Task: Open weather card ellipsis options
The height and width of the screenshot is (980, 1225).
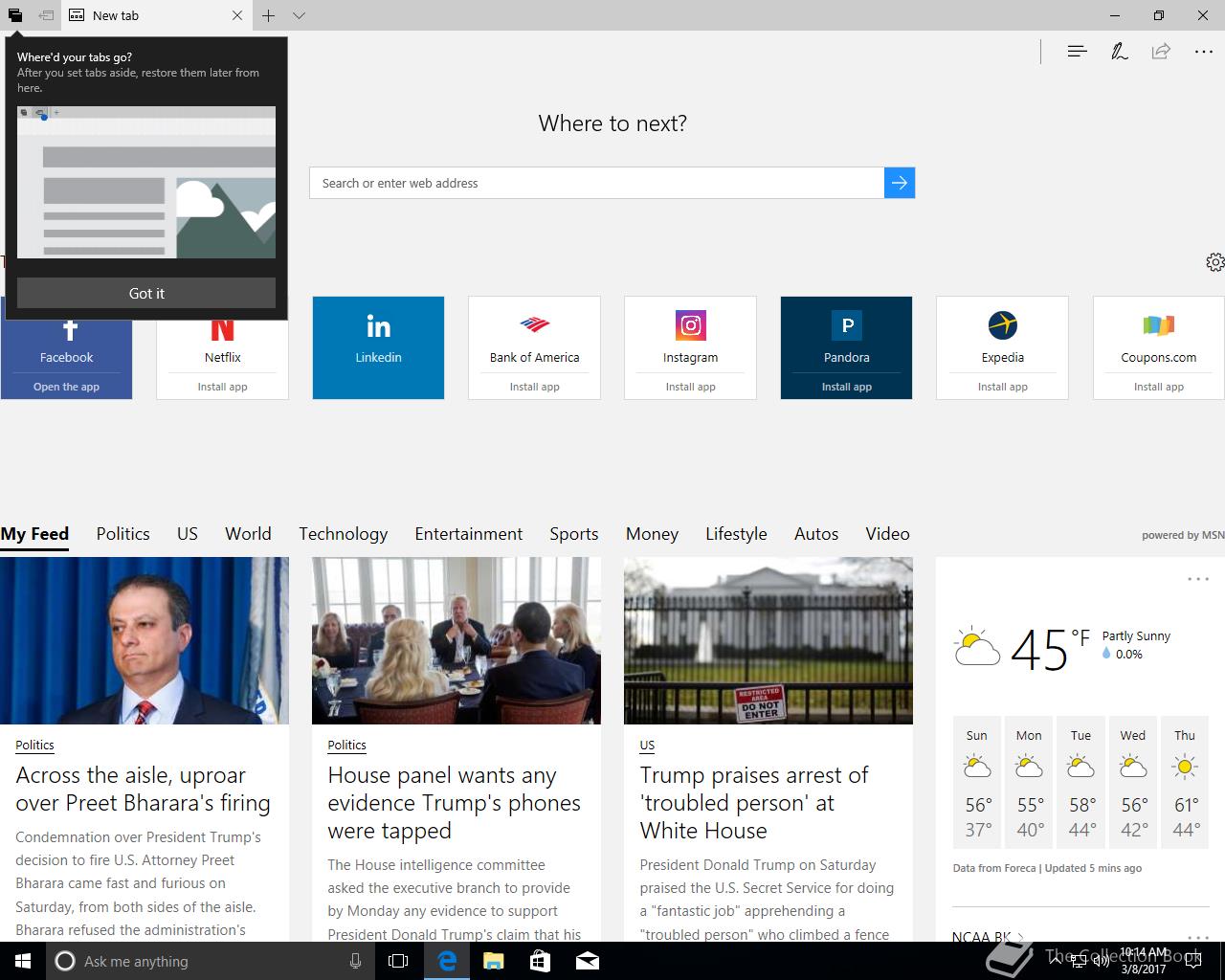Action: 1197,579
